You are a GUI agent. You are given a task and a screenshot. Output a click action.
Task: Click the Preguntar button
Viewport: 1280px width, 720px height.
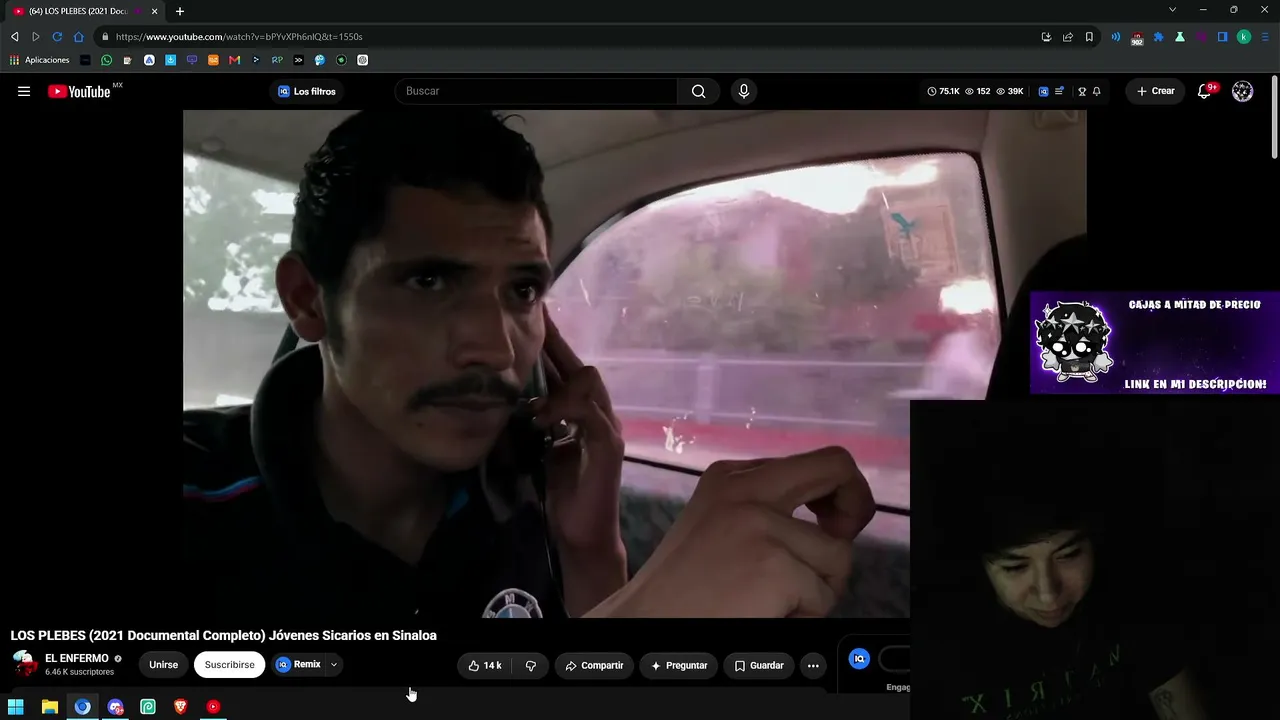point(679,665)
